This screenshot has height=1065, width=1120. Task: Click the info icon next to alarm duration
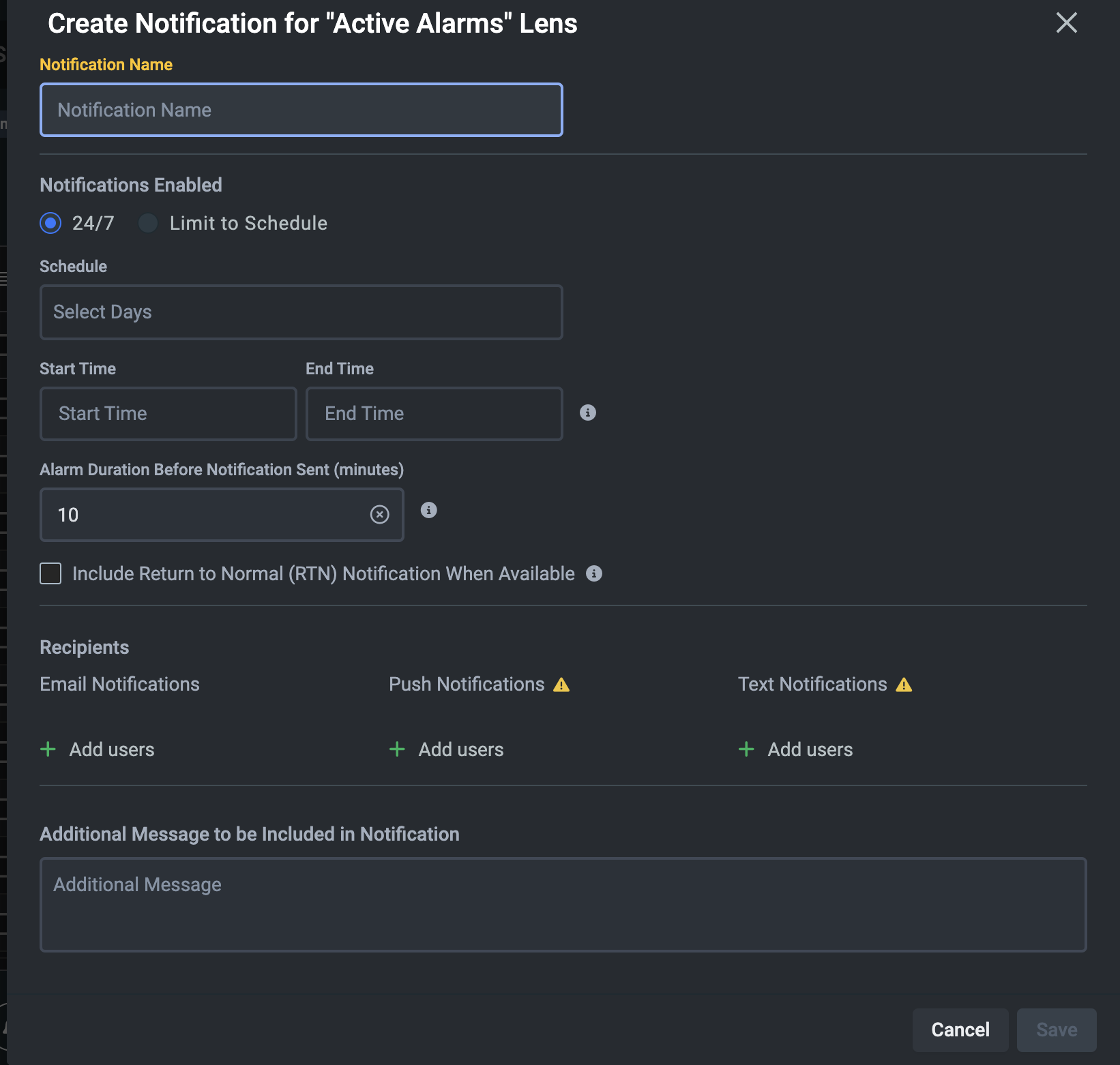pyautogui.click(x=428, y=510)
